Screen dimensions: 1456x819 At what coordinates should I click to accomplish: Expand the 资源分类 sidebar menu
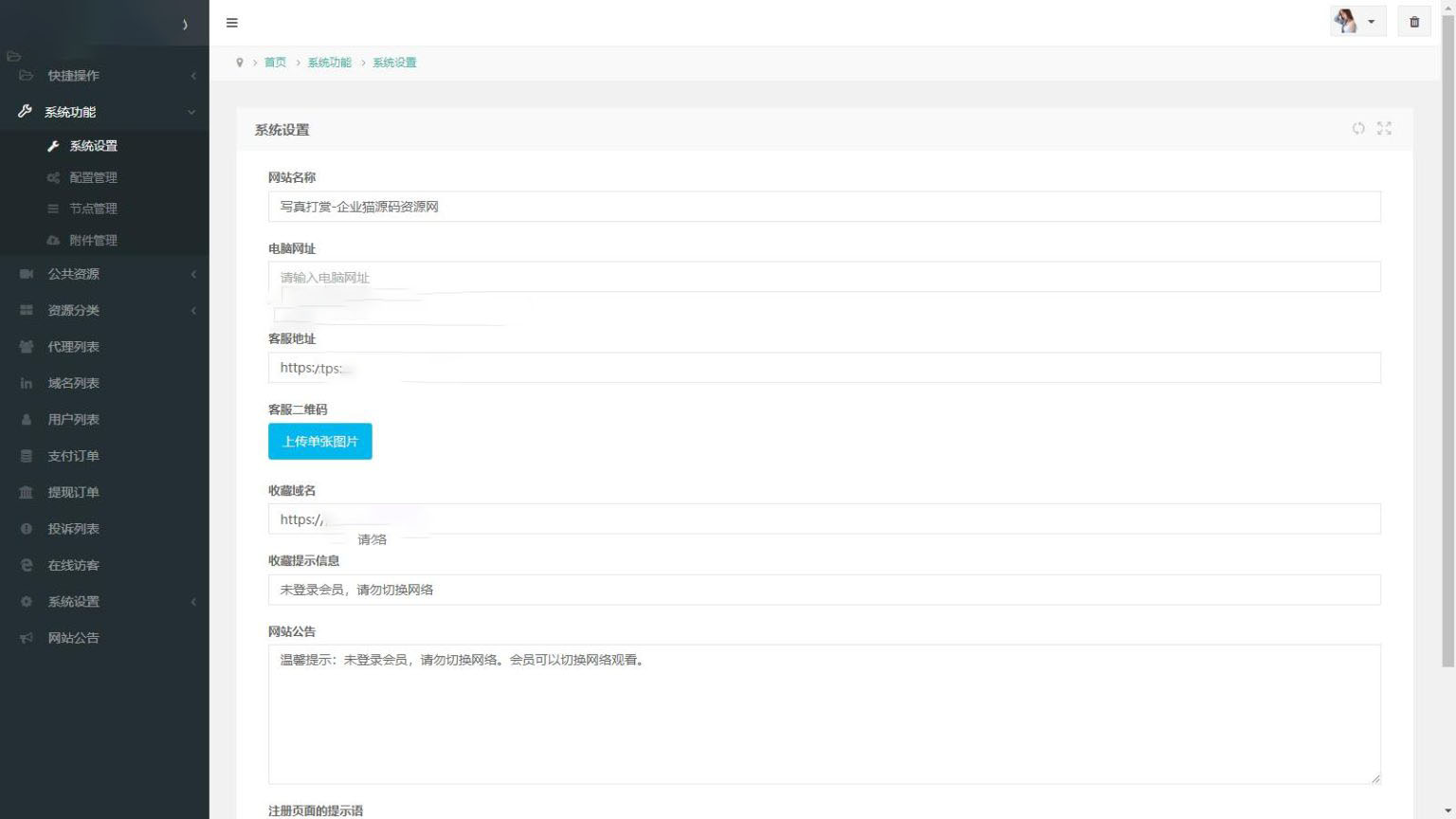coord(104,310)
